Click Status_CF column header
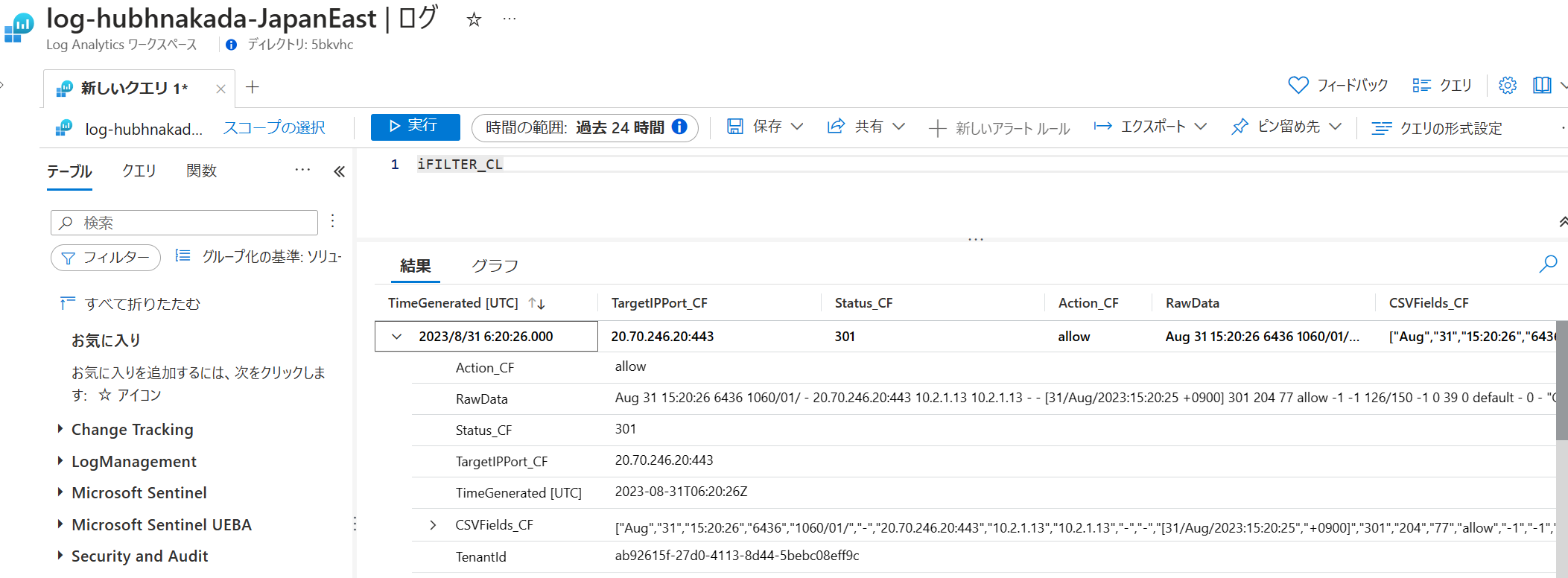1568x578 pixels. click(863, 303)
